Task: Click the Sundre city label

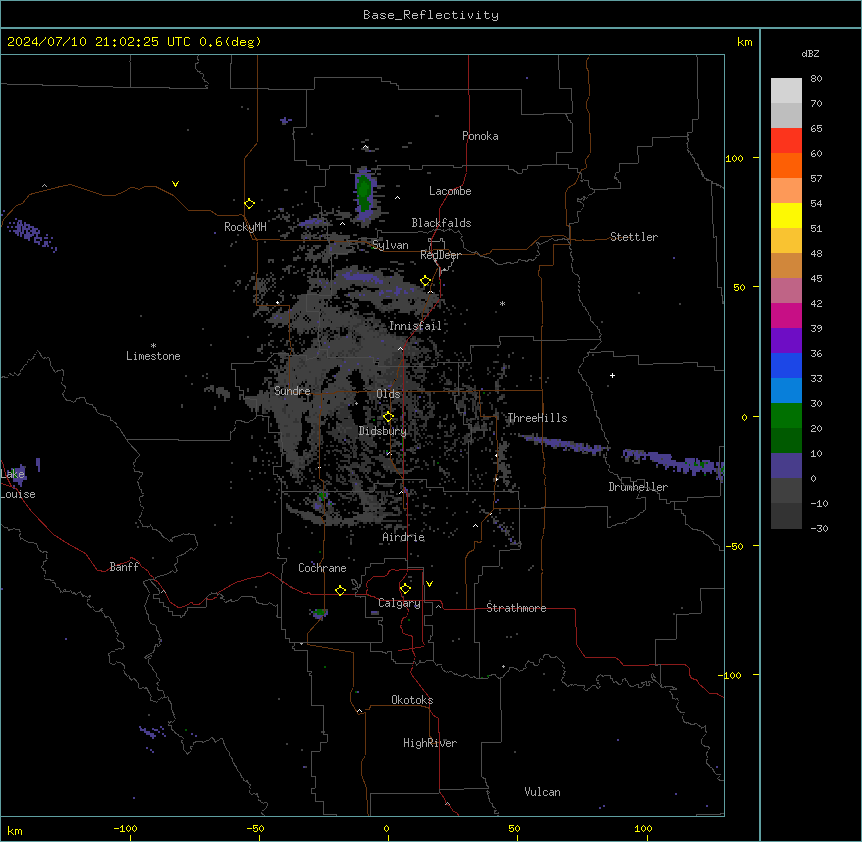Action: [x=292, y=391]
